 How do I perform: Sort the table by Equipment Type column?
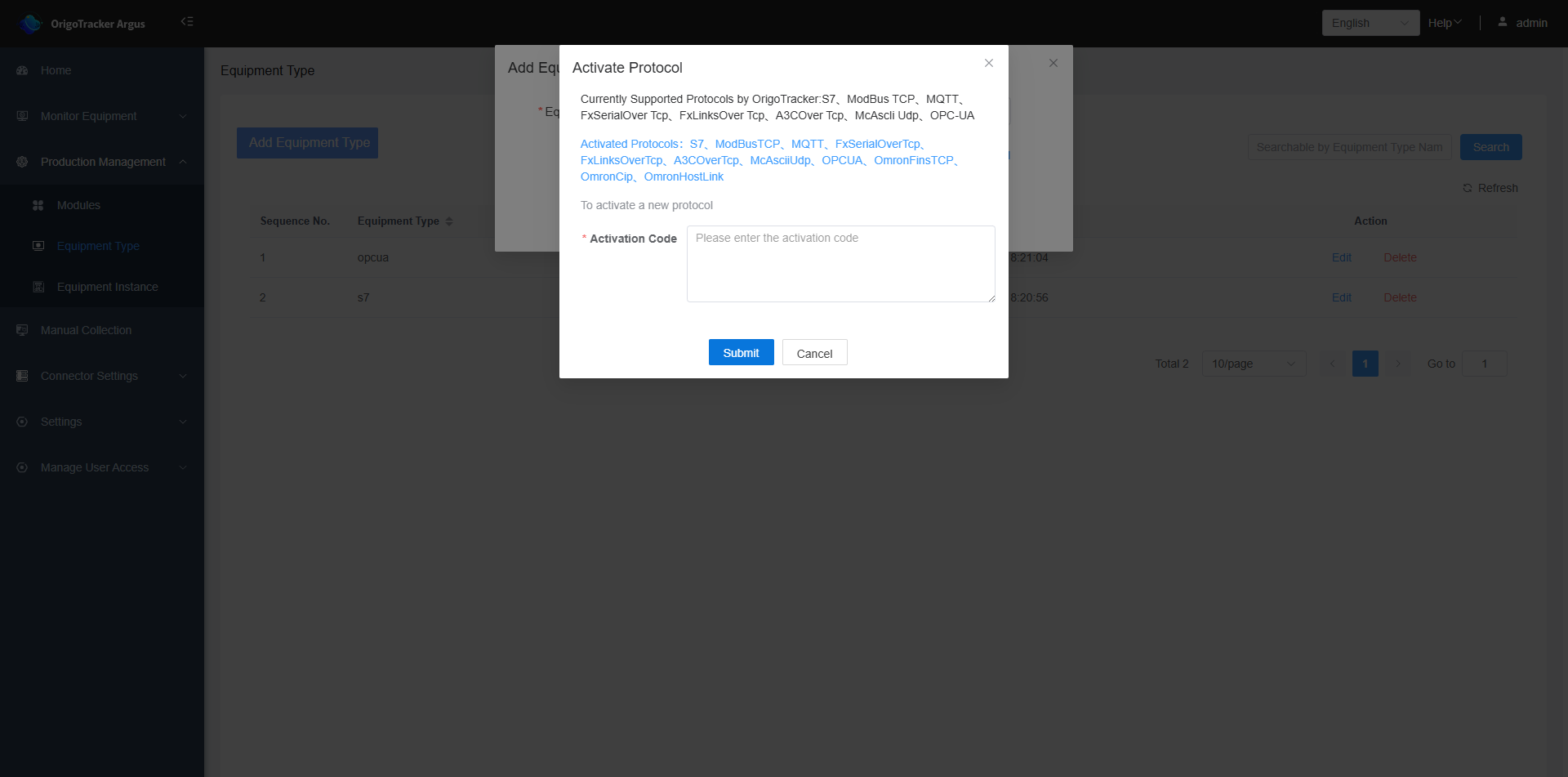[x=448, y=221]
